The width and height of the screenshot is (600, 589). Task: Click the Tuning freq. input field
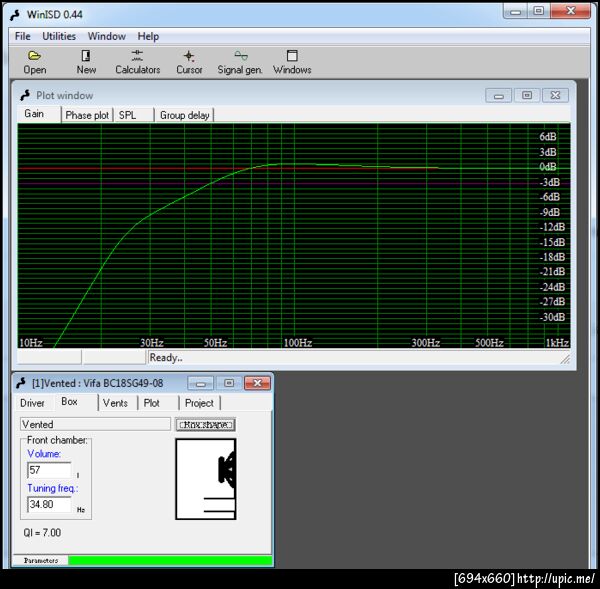49,504
